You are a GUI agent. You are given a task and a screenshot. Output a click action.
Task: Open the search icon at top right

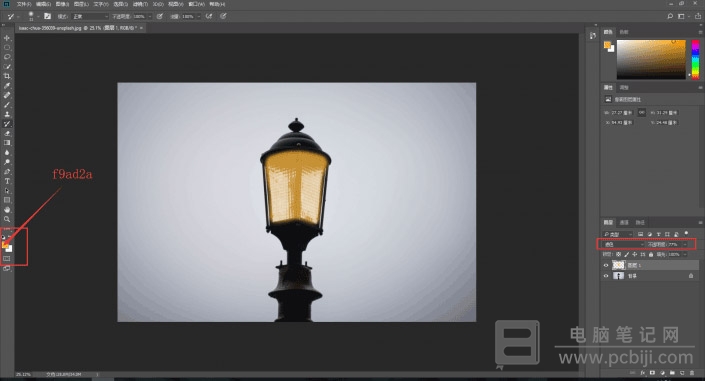(x=670, y=16)
